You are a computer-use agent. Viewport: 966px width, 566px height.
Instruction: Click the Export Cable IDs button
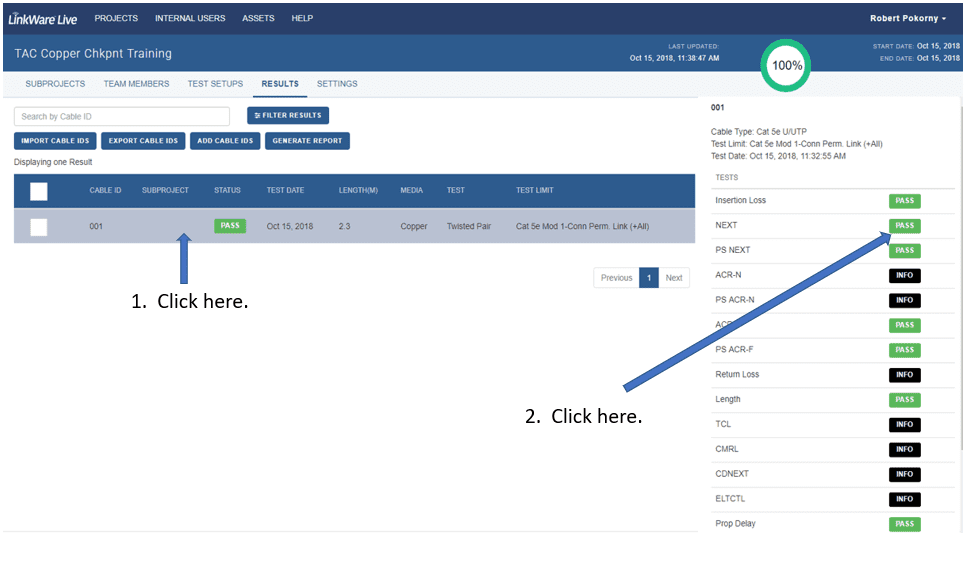[142, 141]
